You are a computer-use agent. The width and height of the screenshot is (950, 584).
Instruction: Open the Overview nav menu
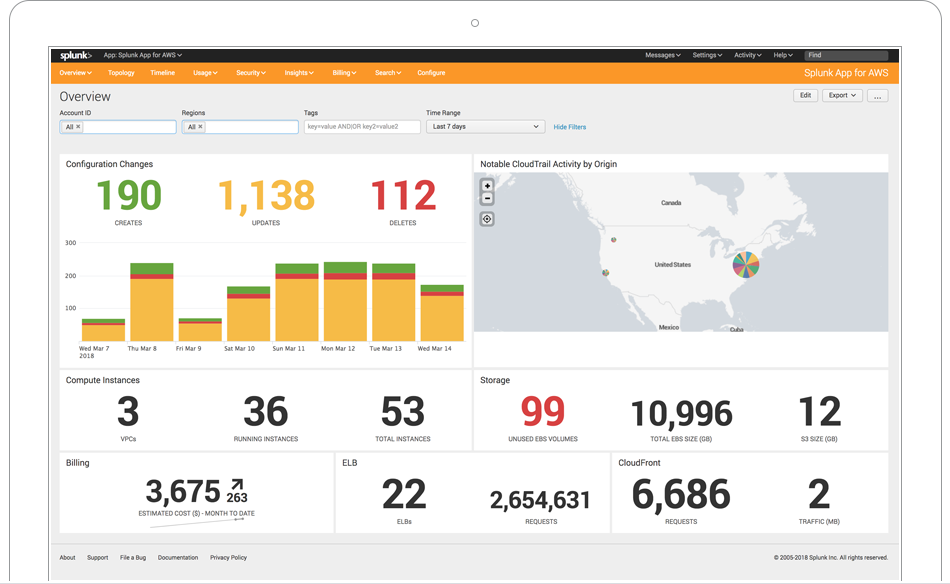pos(75,73)
